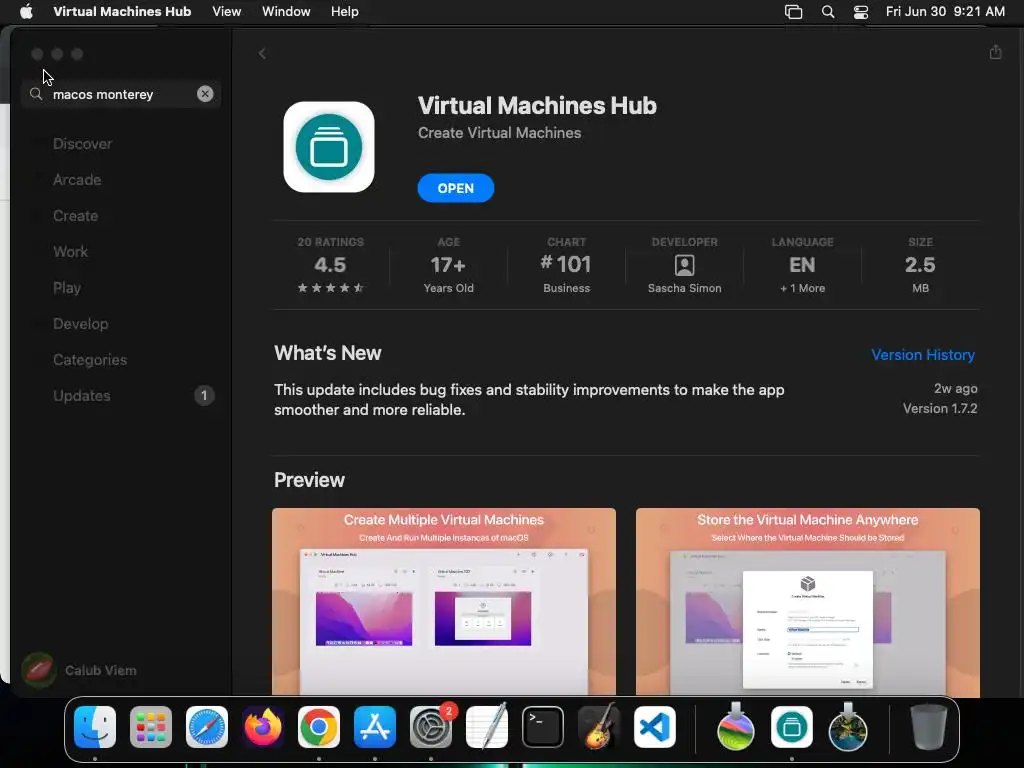Open Launchpad from the Dock
1024x768 pixels.
[151, 727]
